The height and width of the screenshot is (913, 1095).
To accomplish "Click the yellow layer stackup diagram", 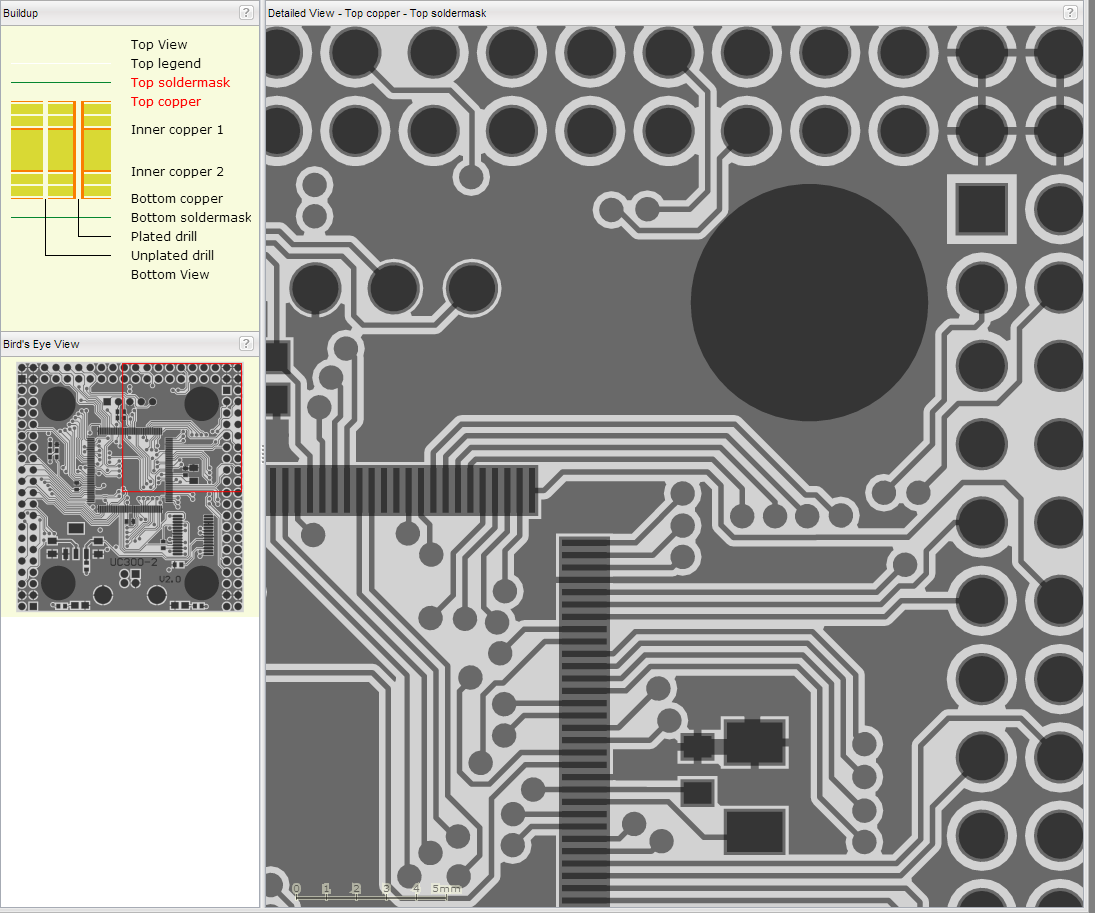I will tap(60, 150).
